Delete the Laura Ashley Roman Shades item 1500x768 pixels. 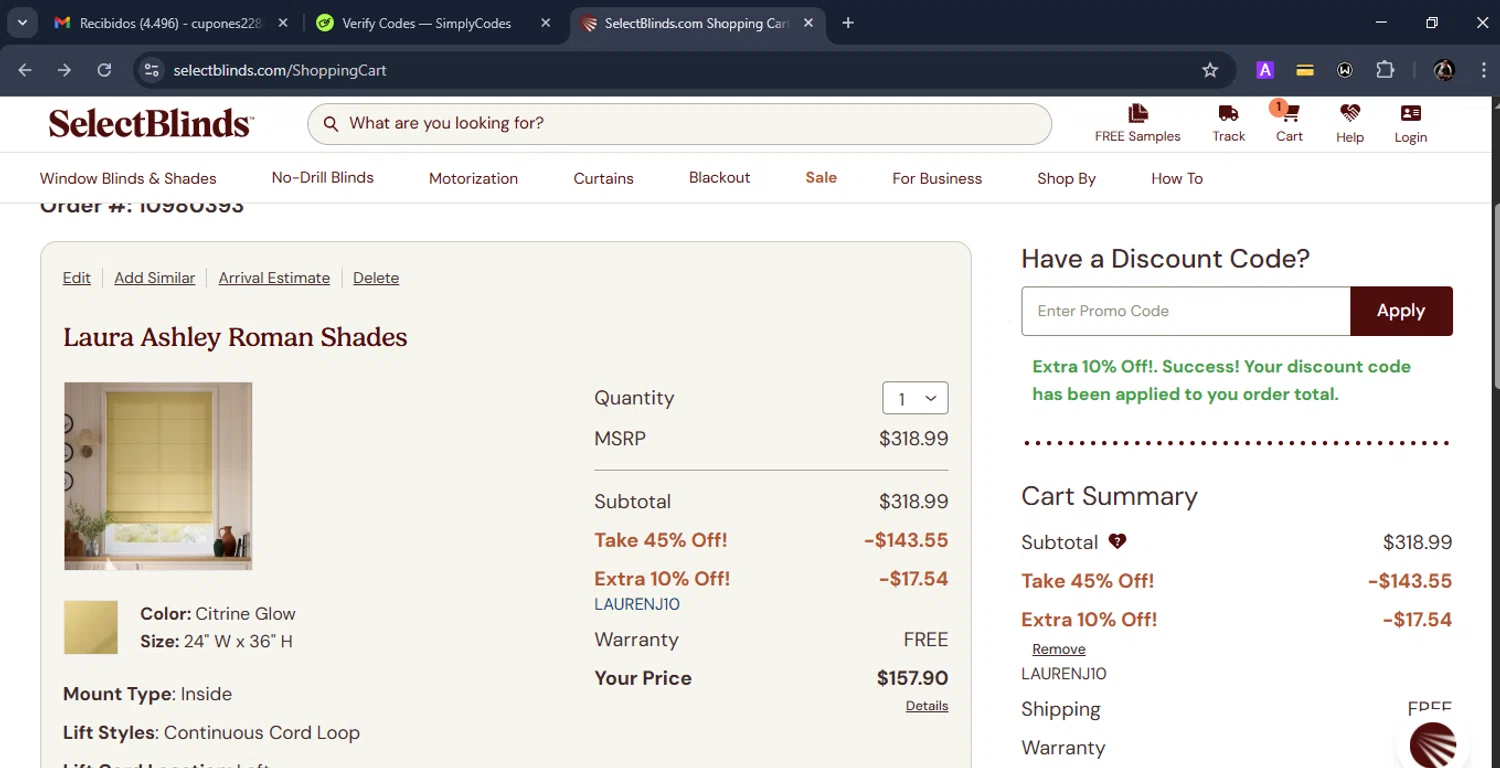[x=376, y=278]
